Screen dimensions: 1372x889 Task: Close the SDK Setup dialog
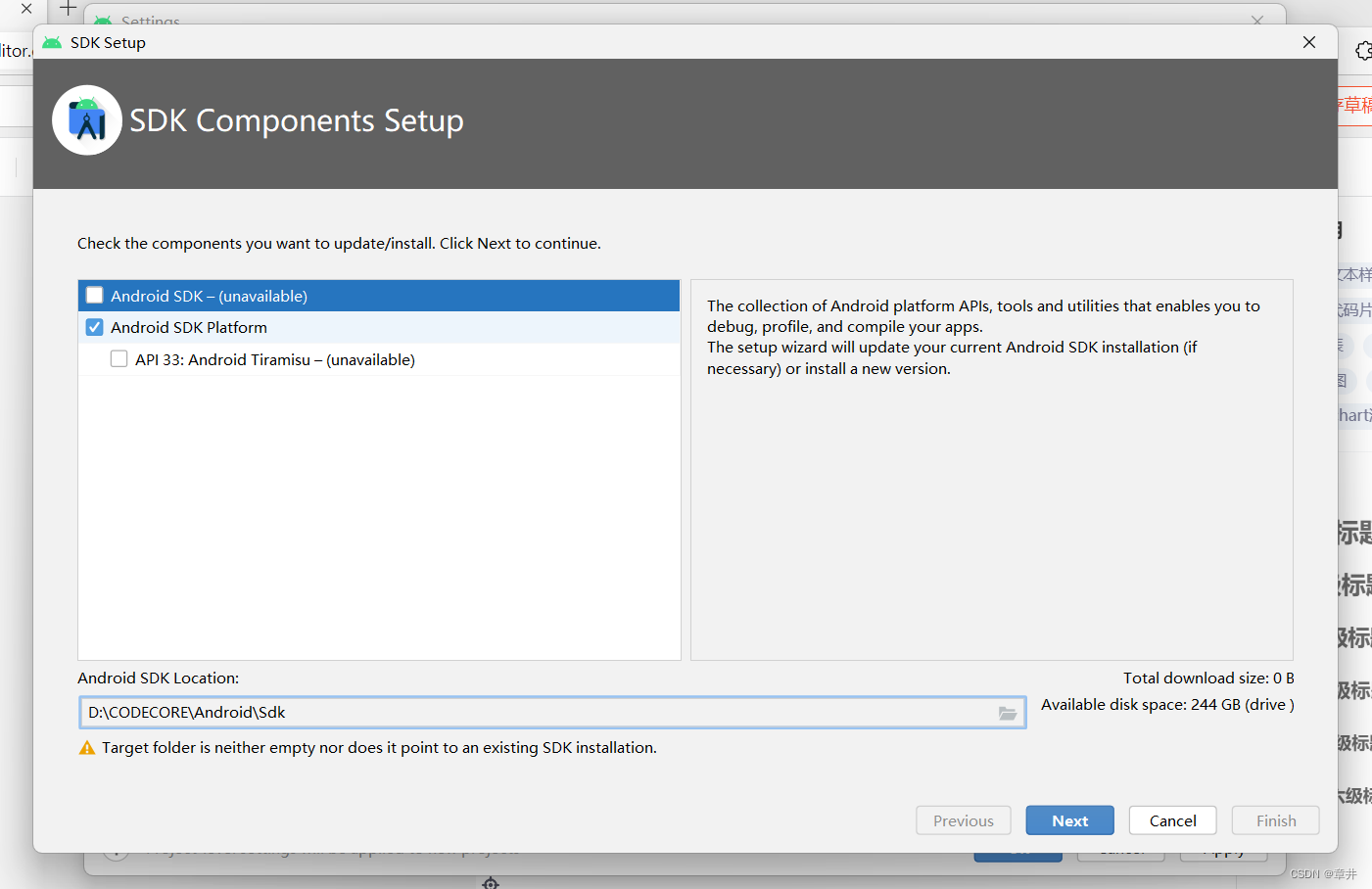coord(1309,42)
